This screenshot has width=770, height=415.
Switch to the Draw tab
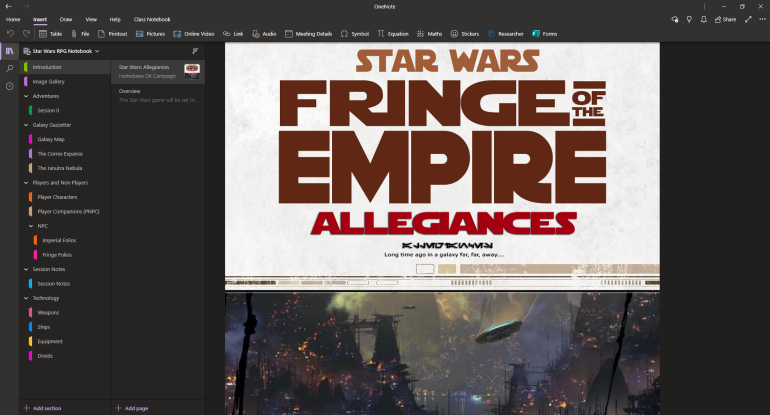tap(66, 19)
